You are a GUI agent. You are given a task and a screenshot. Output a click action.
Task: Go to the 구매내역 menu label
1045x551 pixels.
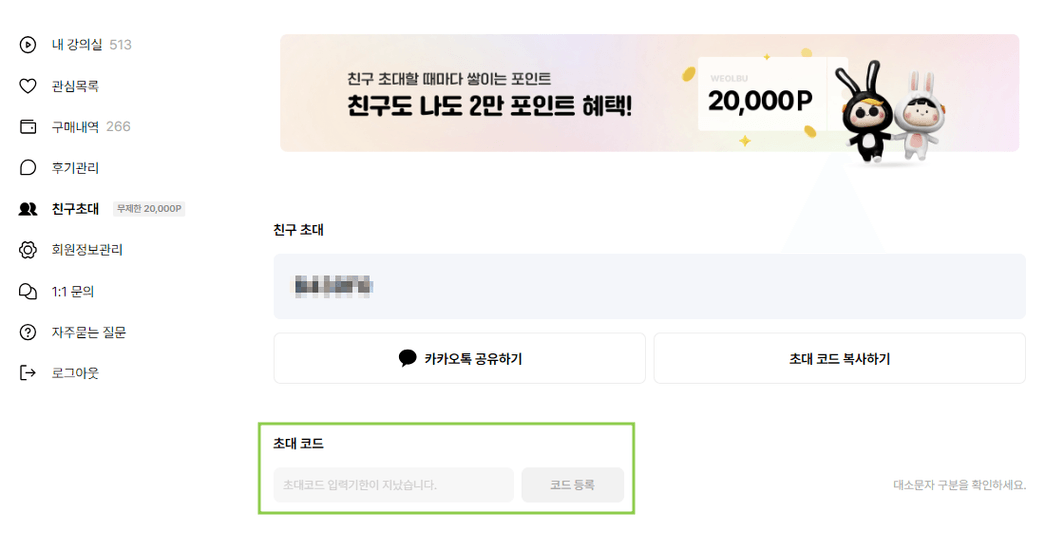[x=76, y=127]
